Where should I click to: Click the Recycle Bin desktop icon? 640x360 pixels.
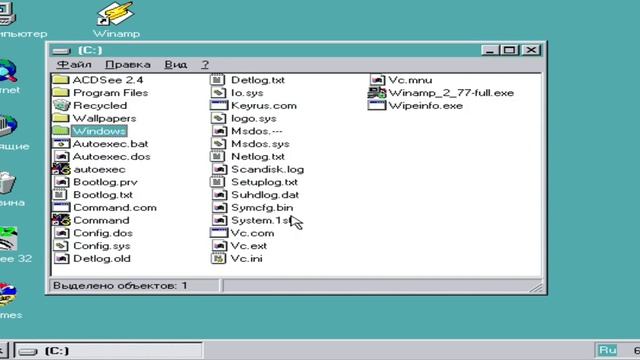(x=7, y=183)
